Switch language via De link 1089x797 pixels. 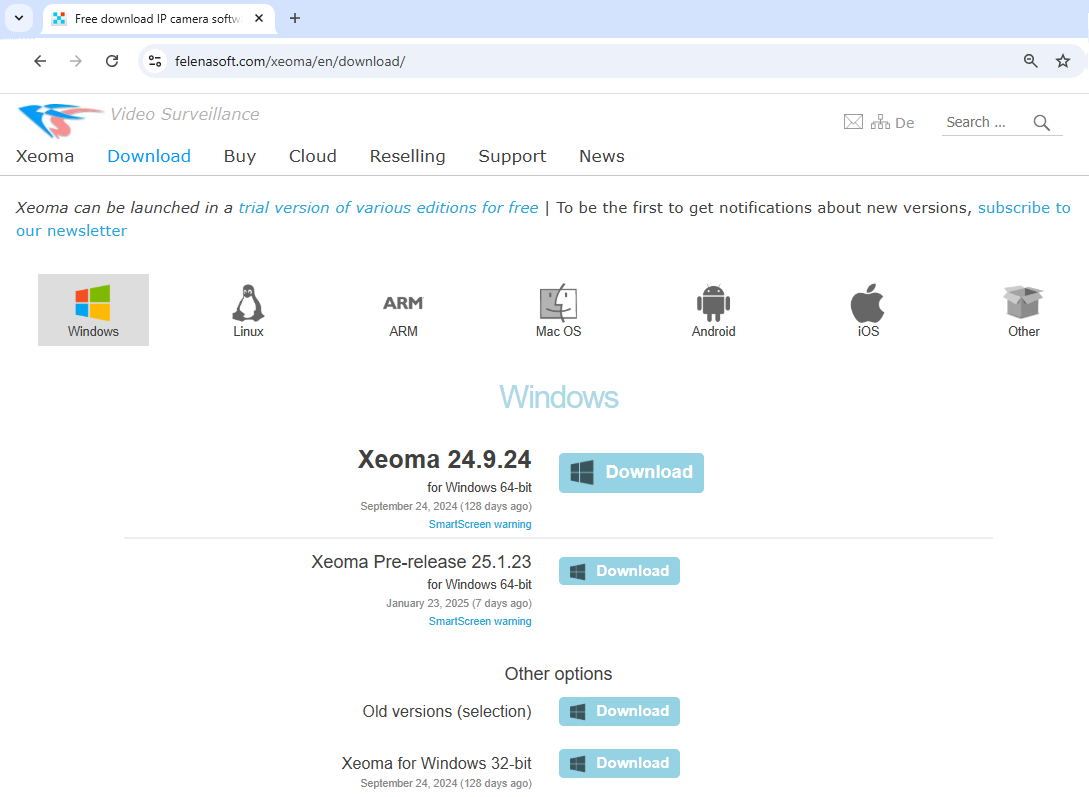[x=904, y=123]
